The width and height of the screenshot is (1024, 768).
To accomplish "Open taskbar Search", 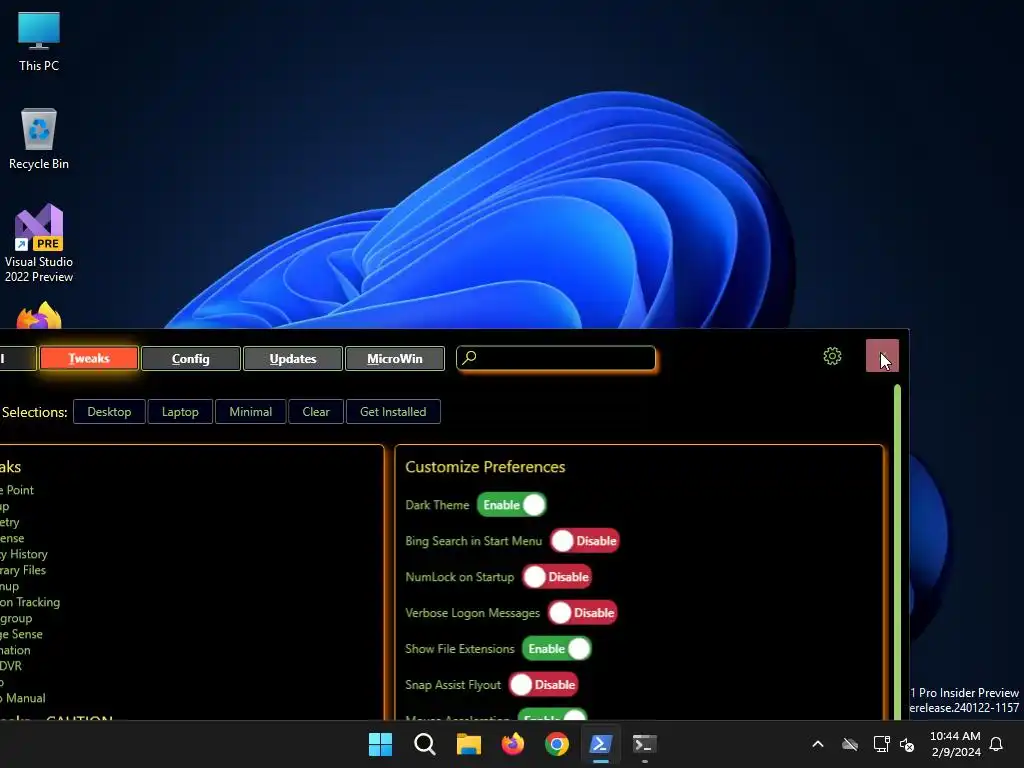I will (x=424, y=744).
